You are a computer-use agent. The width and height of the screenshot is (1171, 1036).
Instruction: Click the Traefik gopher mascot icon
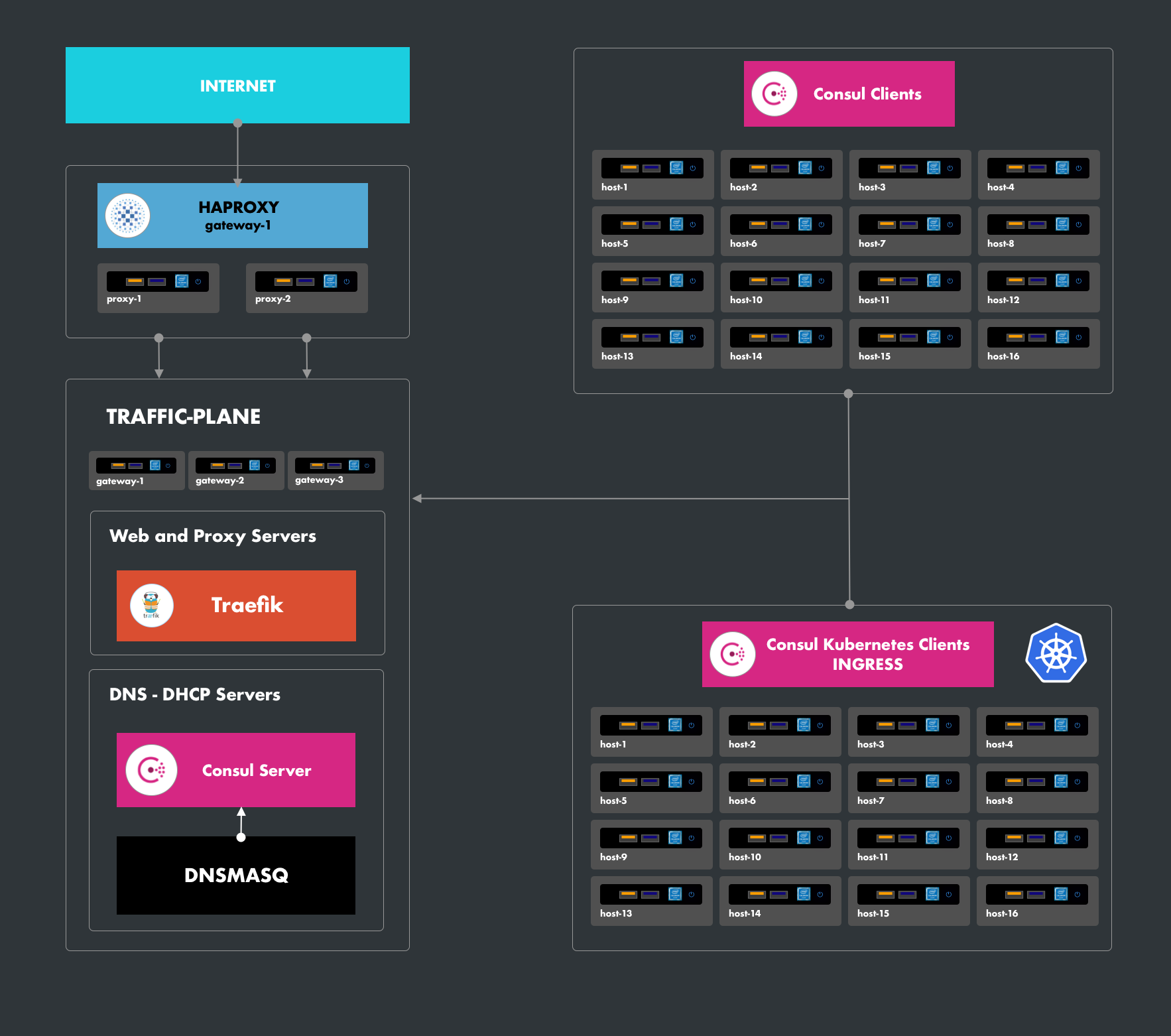pos(152,606)
